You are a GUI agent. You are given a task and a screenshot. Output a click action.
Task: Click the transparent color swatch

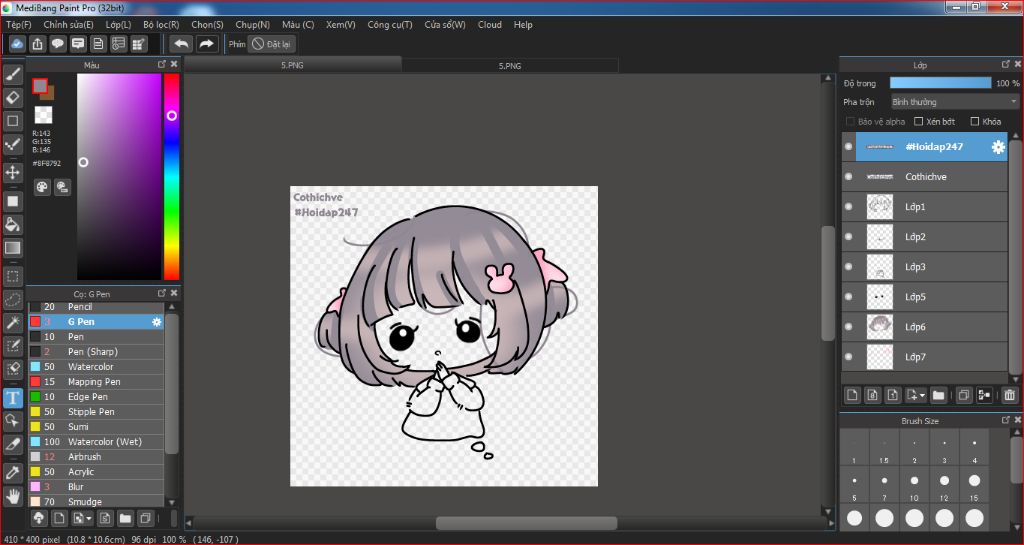[43, 115]
